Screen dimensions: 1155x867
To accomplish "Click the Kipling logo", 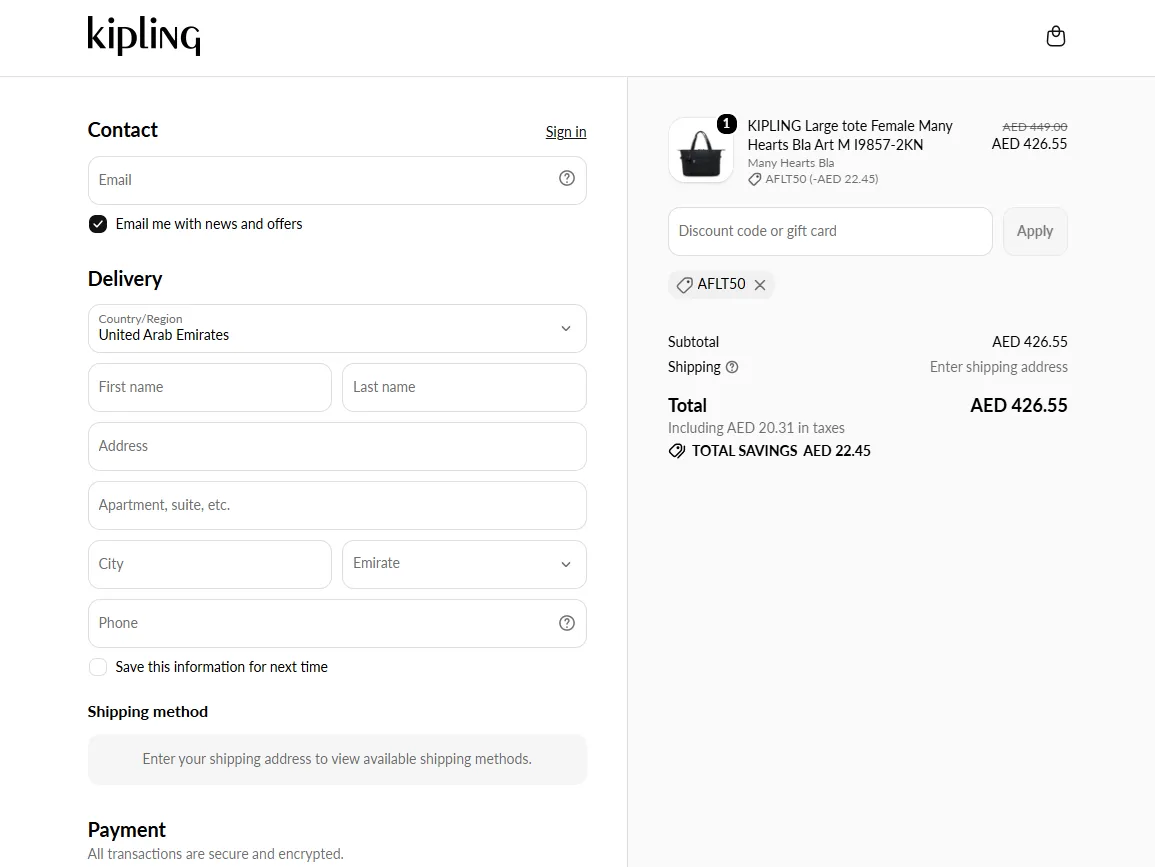I will (144, 36).
